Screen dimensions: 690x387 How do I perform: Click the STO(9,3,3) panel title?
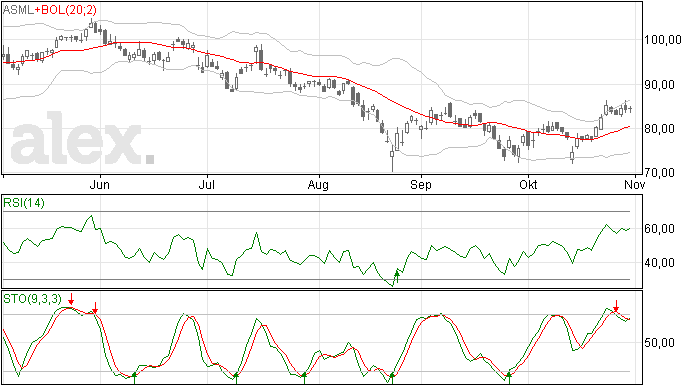coord(33,299)
